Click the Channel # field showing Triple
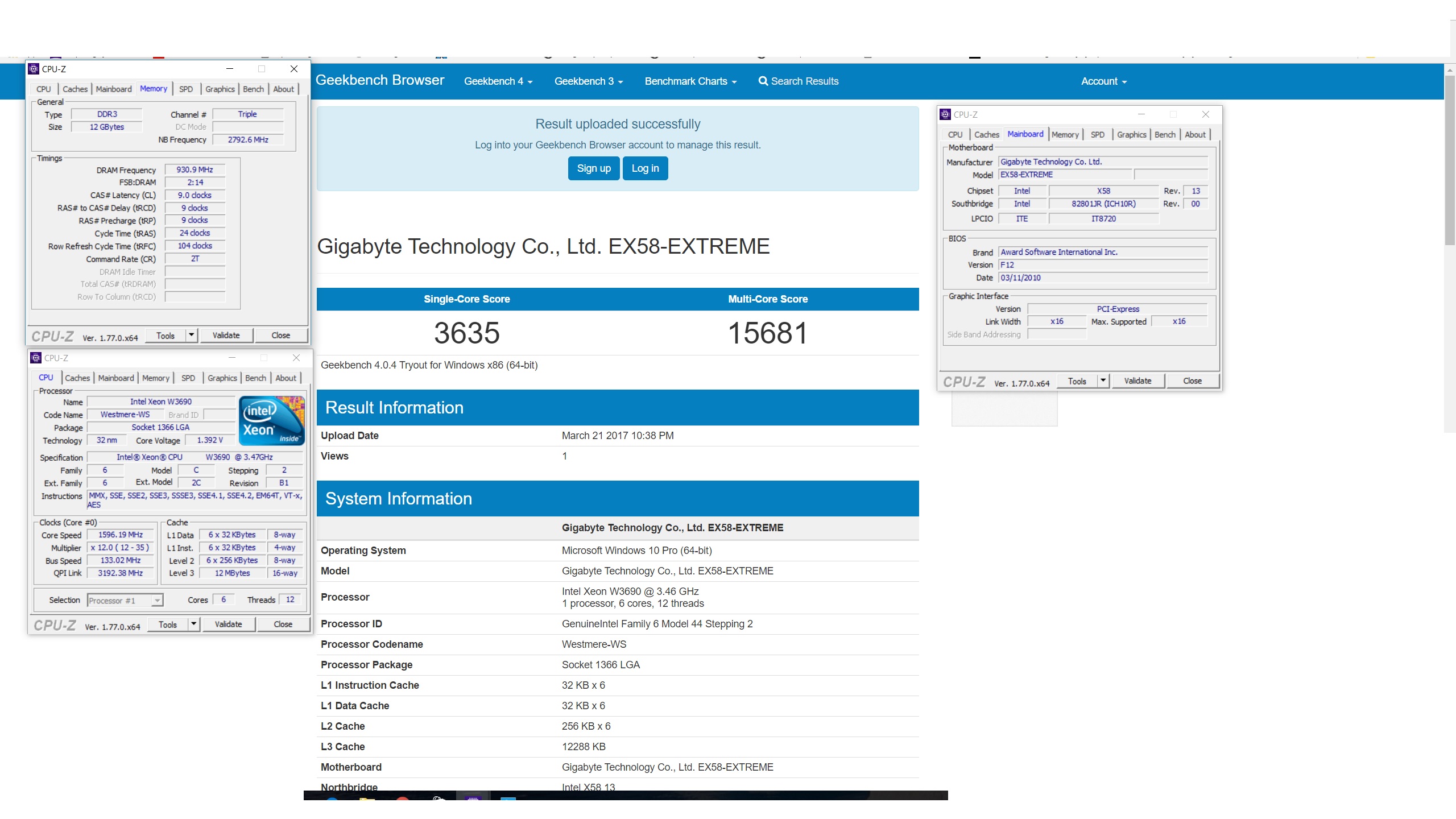The height and width of the screenshot is (819, 1456). [x=248, y=114]
